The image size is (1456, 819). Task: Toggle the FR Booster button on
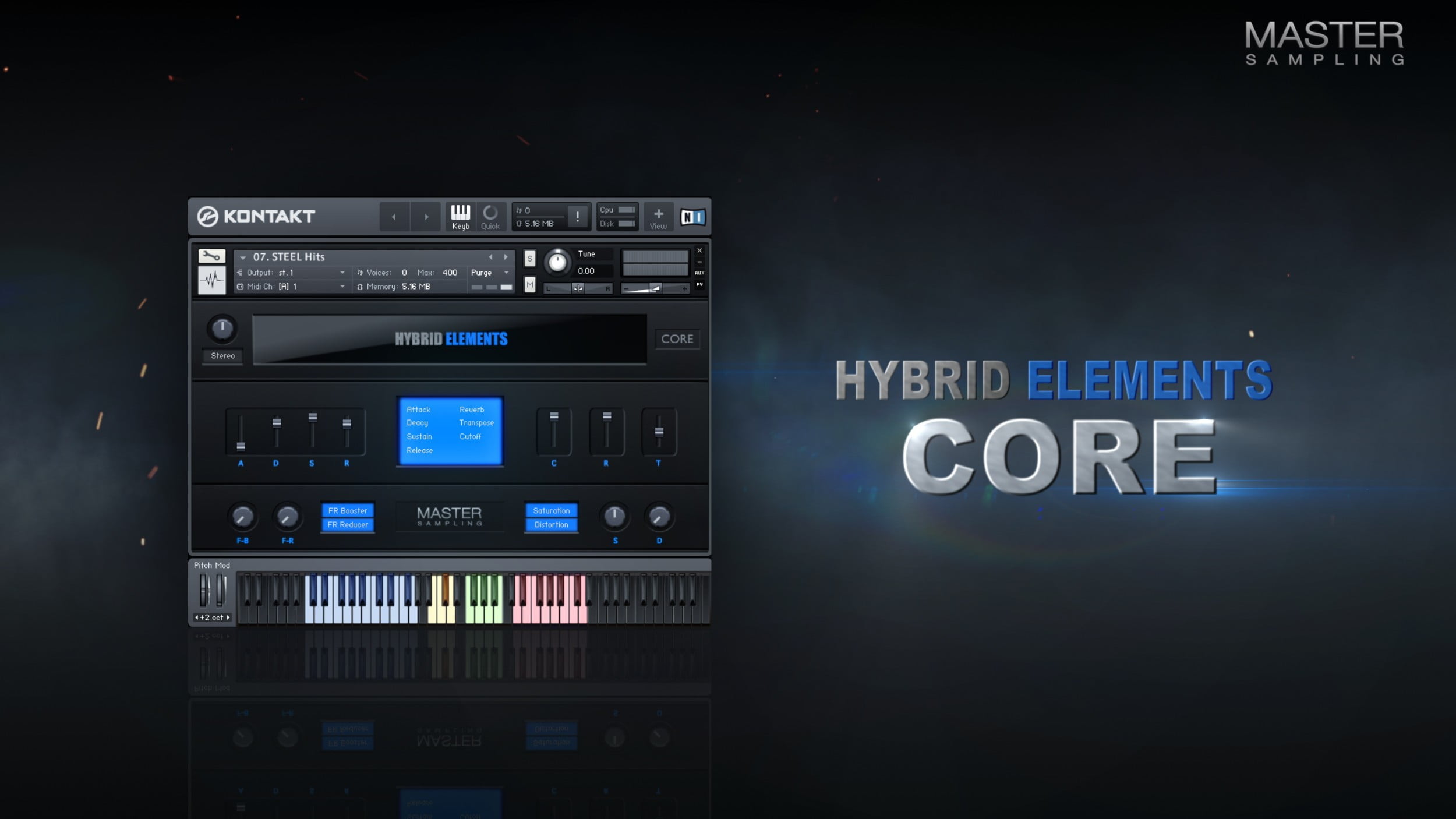348,510
